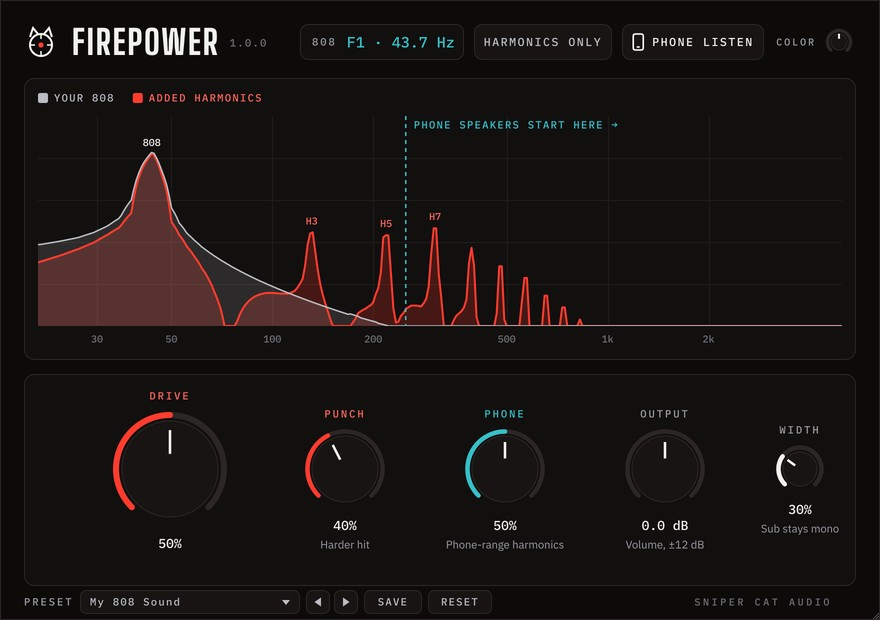
Task: Click the Harder hit caption
Action: point(345,545)
